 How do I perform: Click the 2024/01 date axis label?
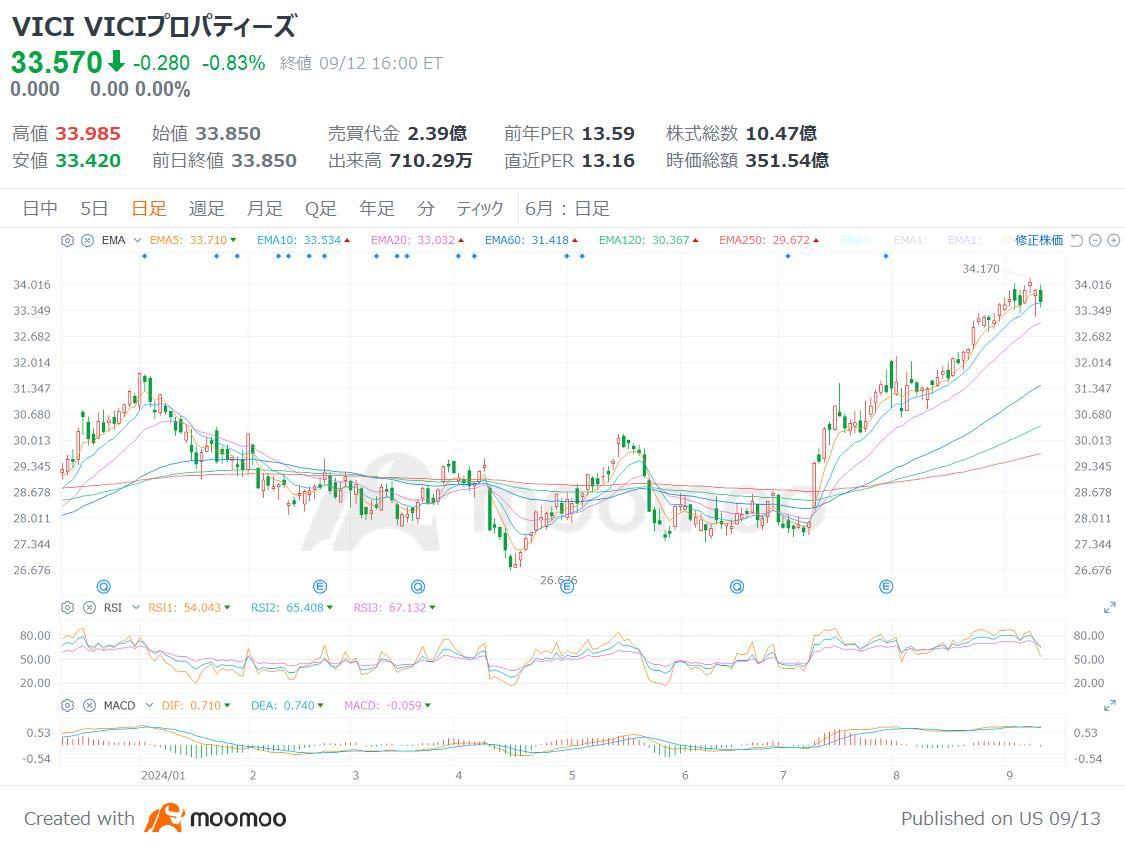click(163, 775)
